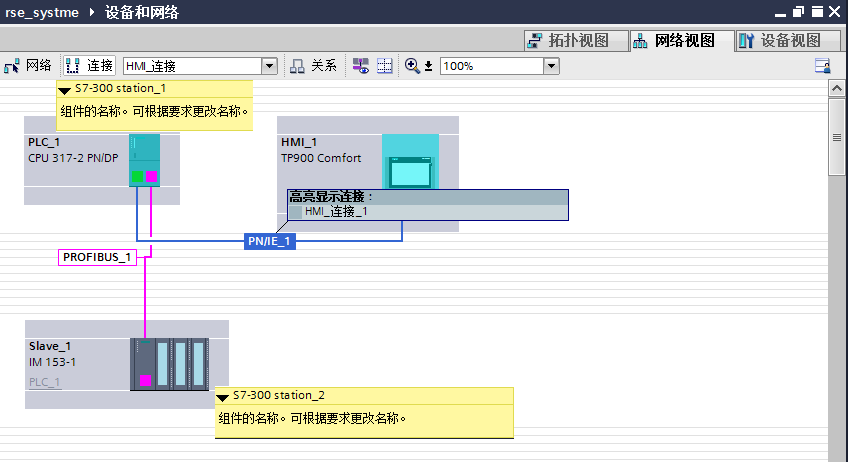Click the green PROFINET port on PLC_1

[137, 176]
